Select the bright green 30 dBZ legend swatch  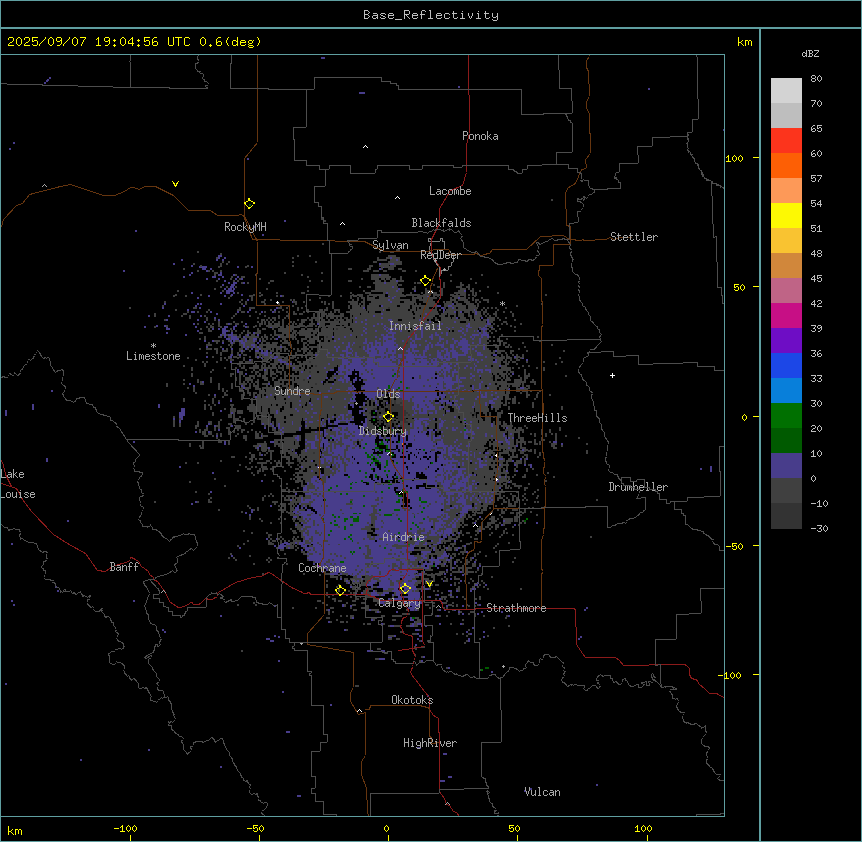point(786,416)
